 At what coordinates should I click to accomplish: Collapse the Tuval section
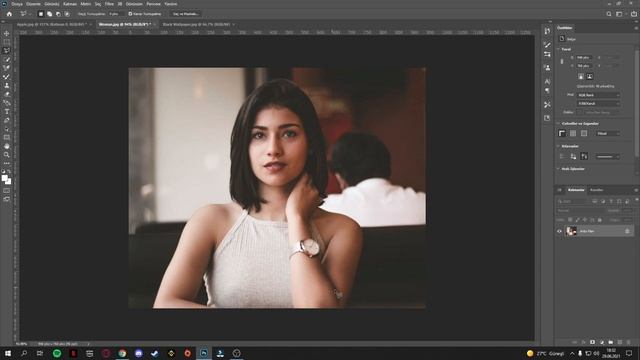click(558, 49)
